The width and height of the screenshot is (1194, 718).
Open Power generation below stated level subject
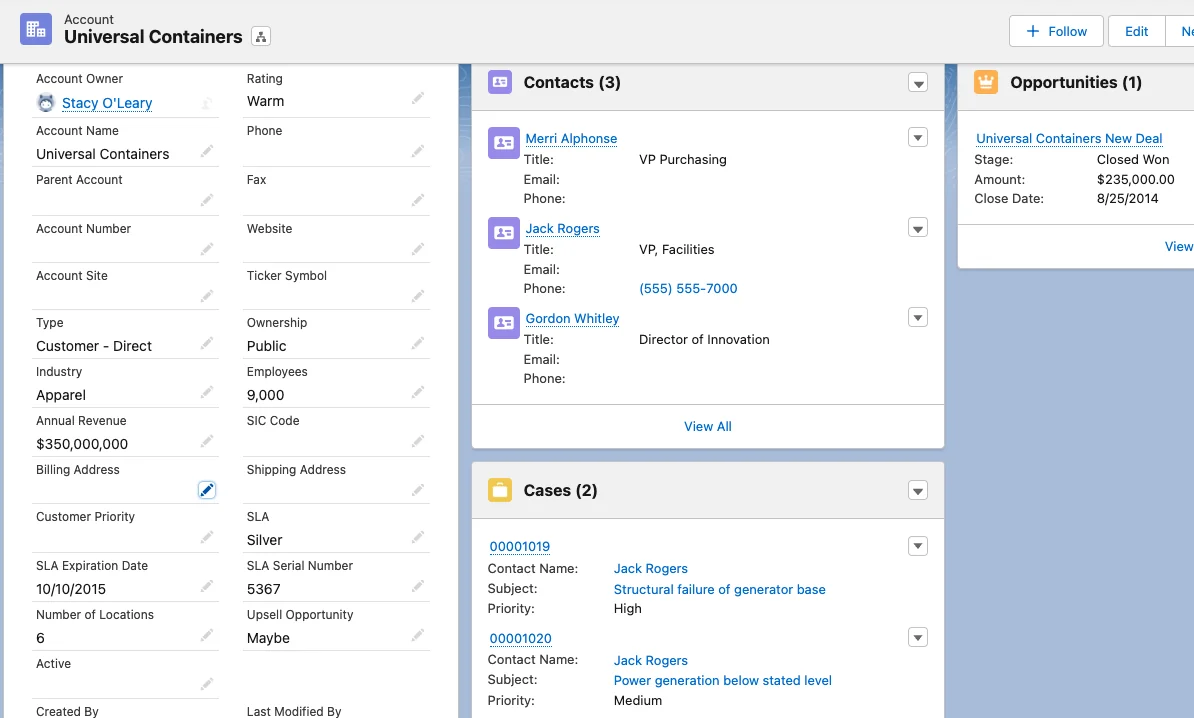pyautogui.click(x=722, y=681)
